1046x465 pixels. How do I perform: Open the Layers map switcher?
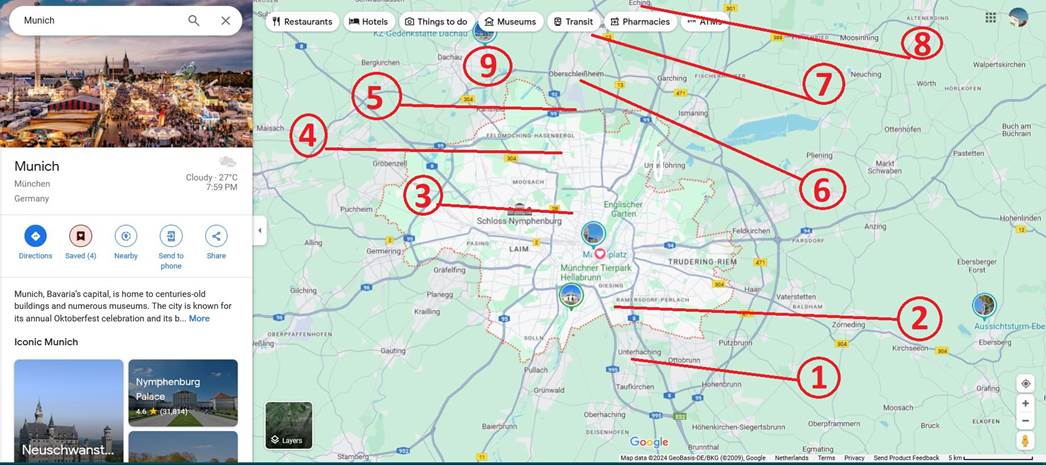(x=289, y=425)
